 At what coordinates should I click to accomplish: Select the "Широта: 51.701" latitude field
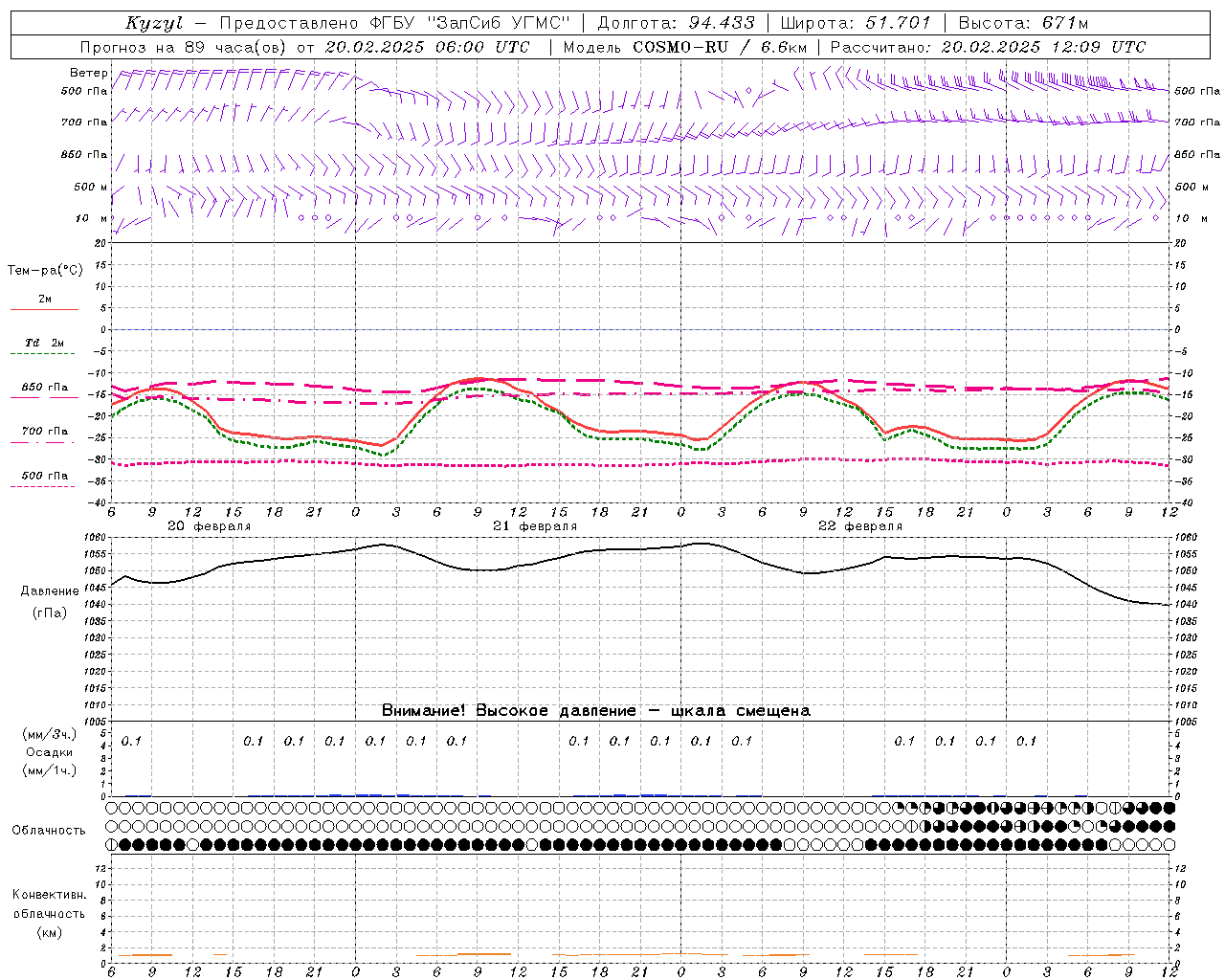coord(856,23)
